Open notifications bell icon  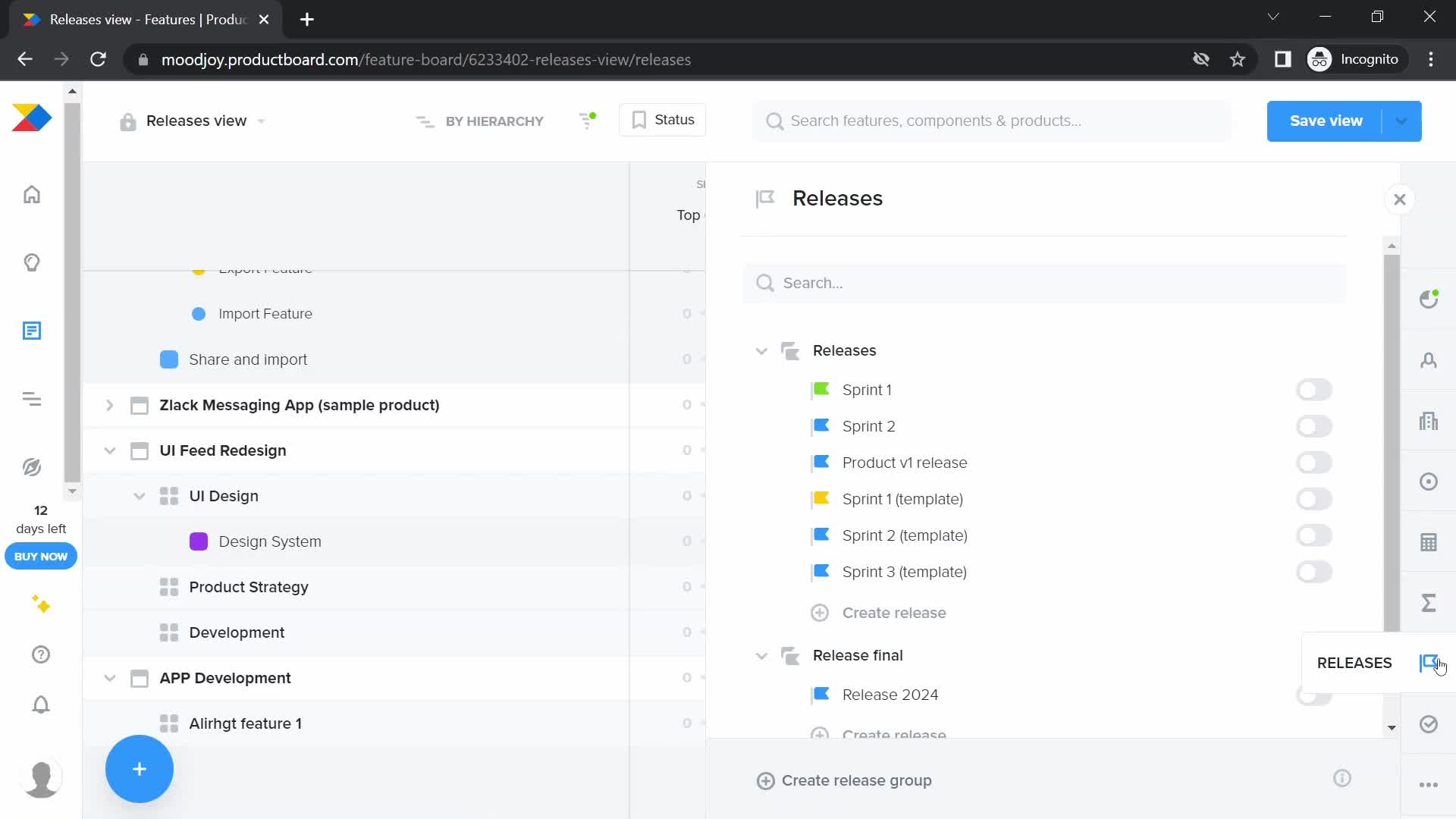point(41,705)
